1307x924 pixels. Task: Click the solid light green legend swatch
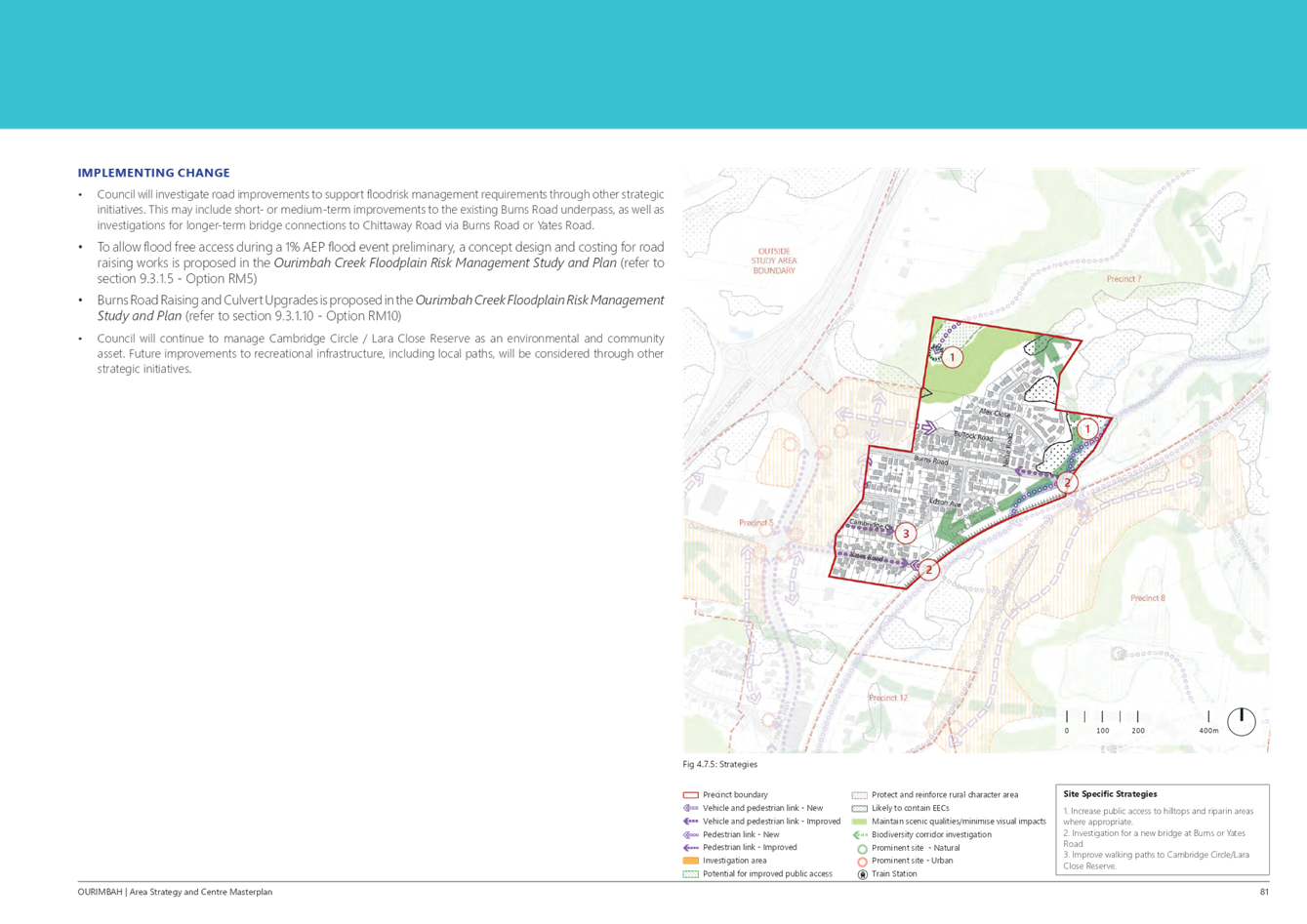click(x=860, y=822)
